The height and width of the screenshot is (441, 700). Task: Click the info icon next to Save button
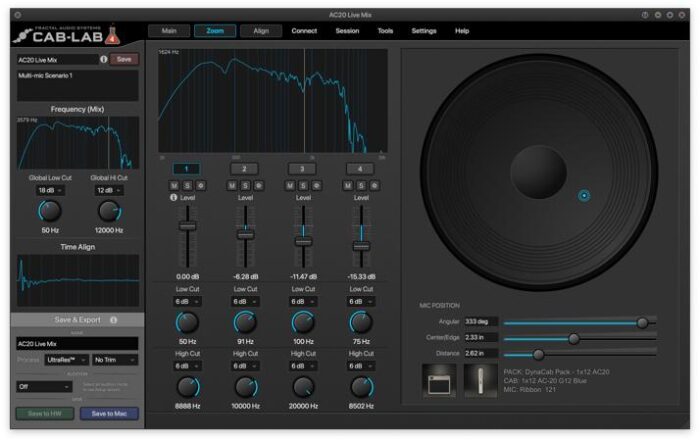tap(104, 60)
